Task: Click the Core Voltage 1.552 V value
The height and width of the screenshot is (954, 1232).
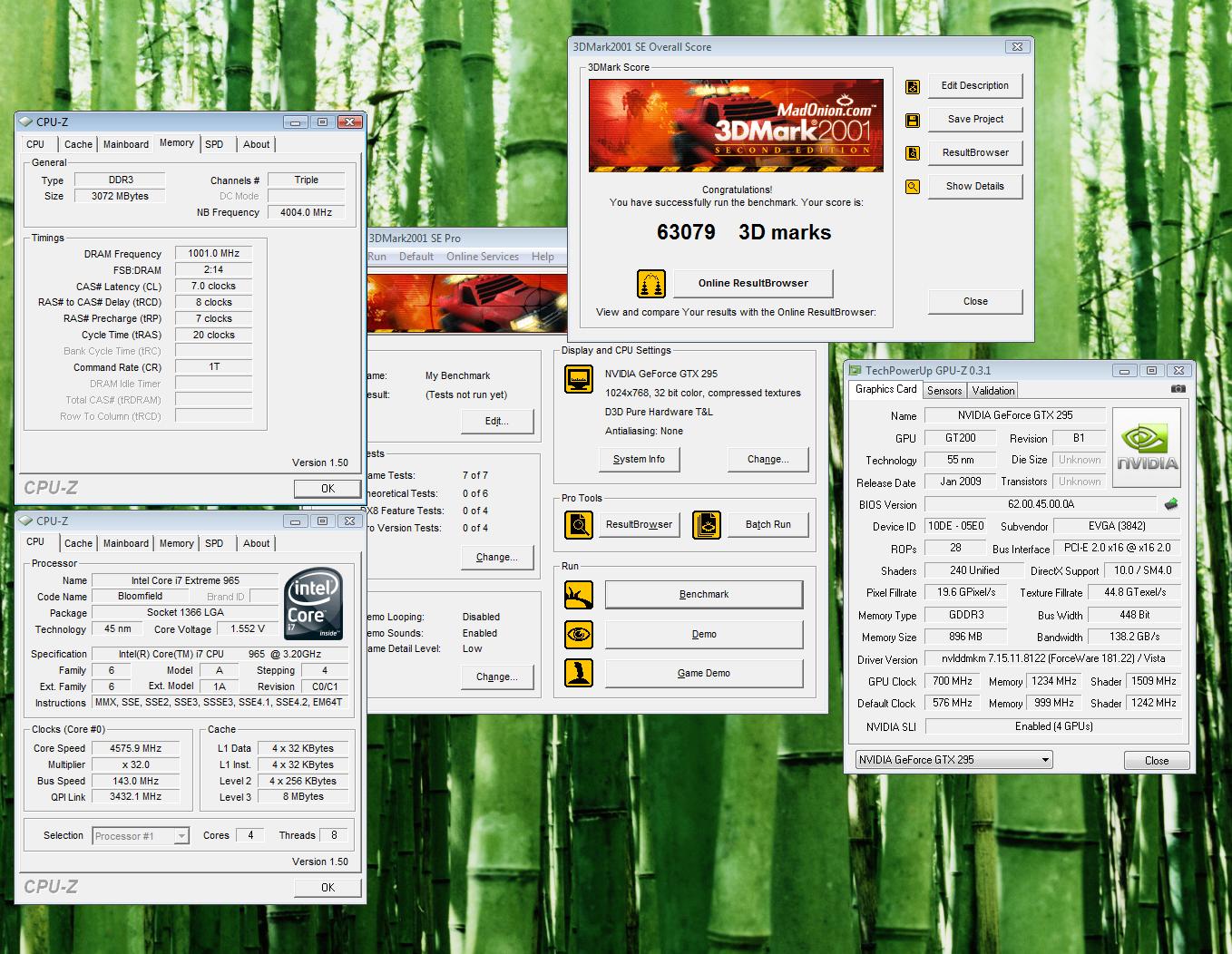Action: pos(247,628)
